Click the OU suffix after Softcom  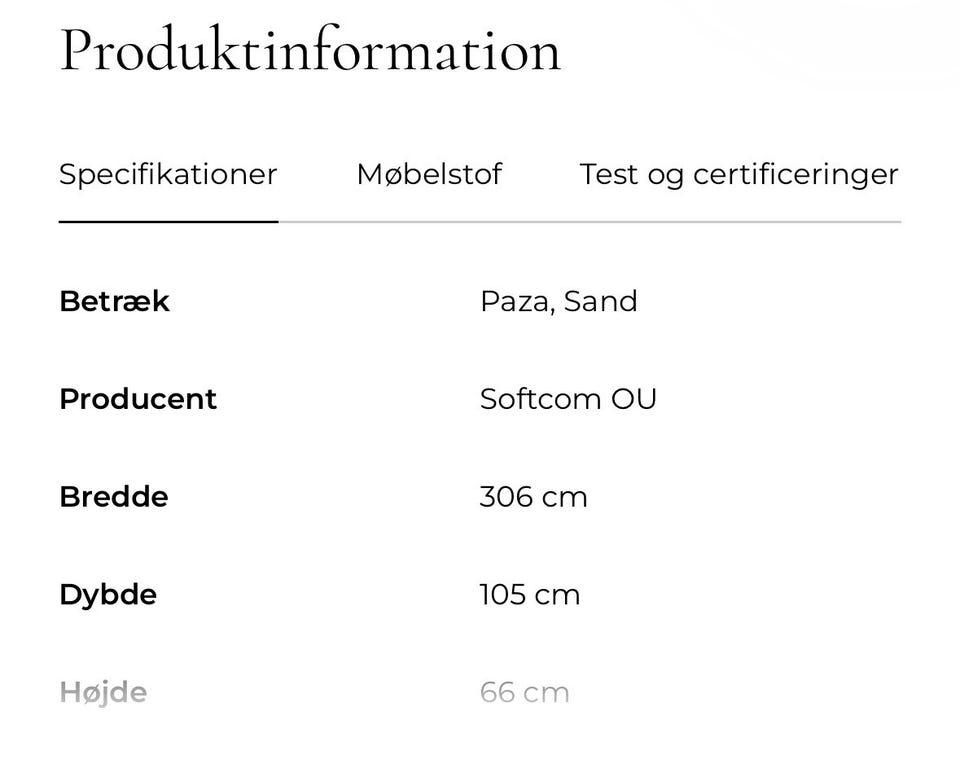[634, 399]
